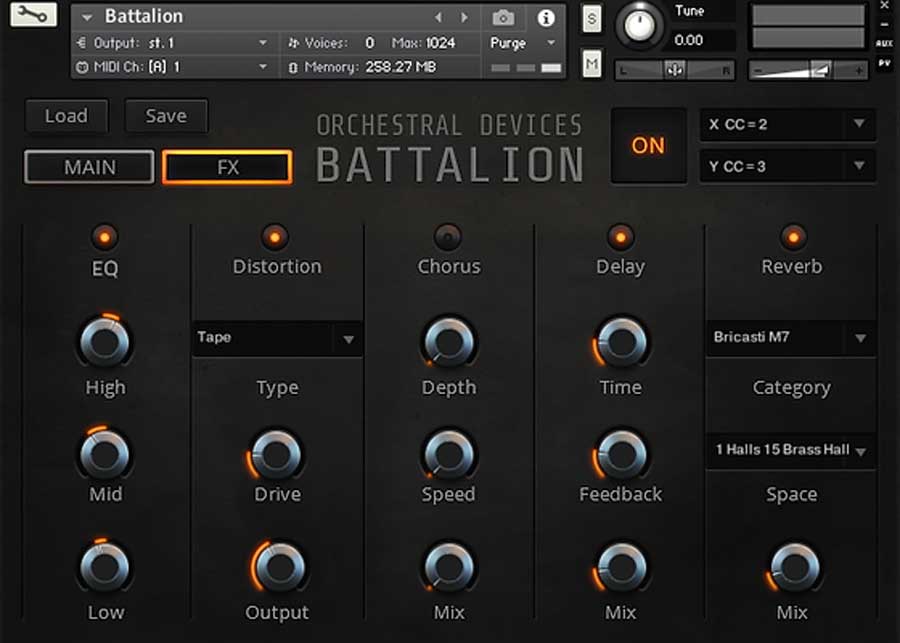Viewport: 900px width, 643px height.
Task: Open the Y CC = 3 dropdown
Action: [788, 166]
